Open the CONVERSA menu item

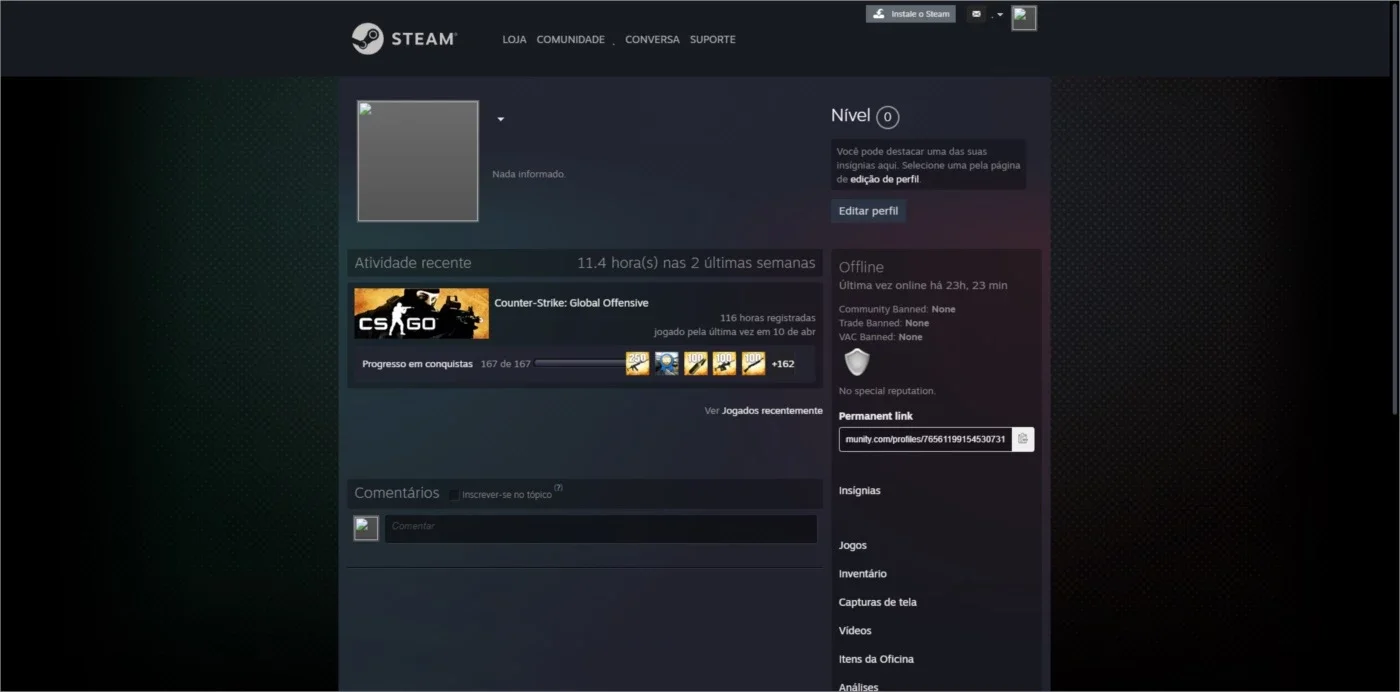pyautogui.click(x=652, y=40)
